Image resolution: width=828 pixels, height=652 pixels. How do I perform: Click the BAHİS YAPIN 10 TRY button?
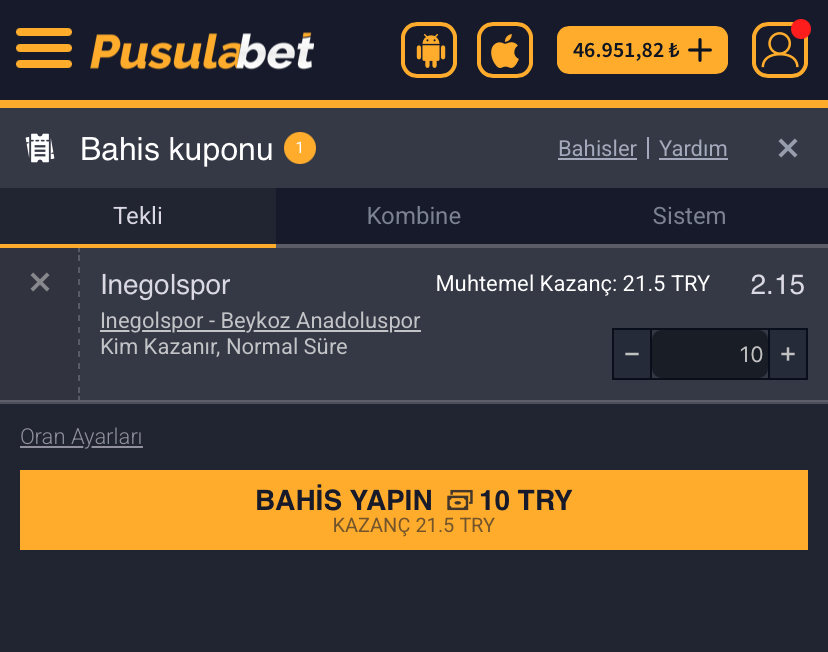click(x=414, y=510)
